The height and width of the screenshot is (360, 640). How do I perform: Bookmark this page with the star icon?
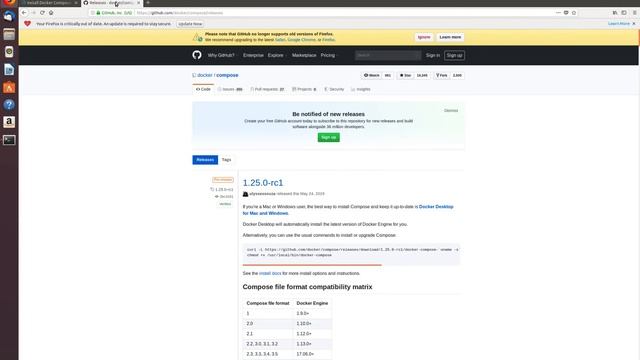(574, 13)
